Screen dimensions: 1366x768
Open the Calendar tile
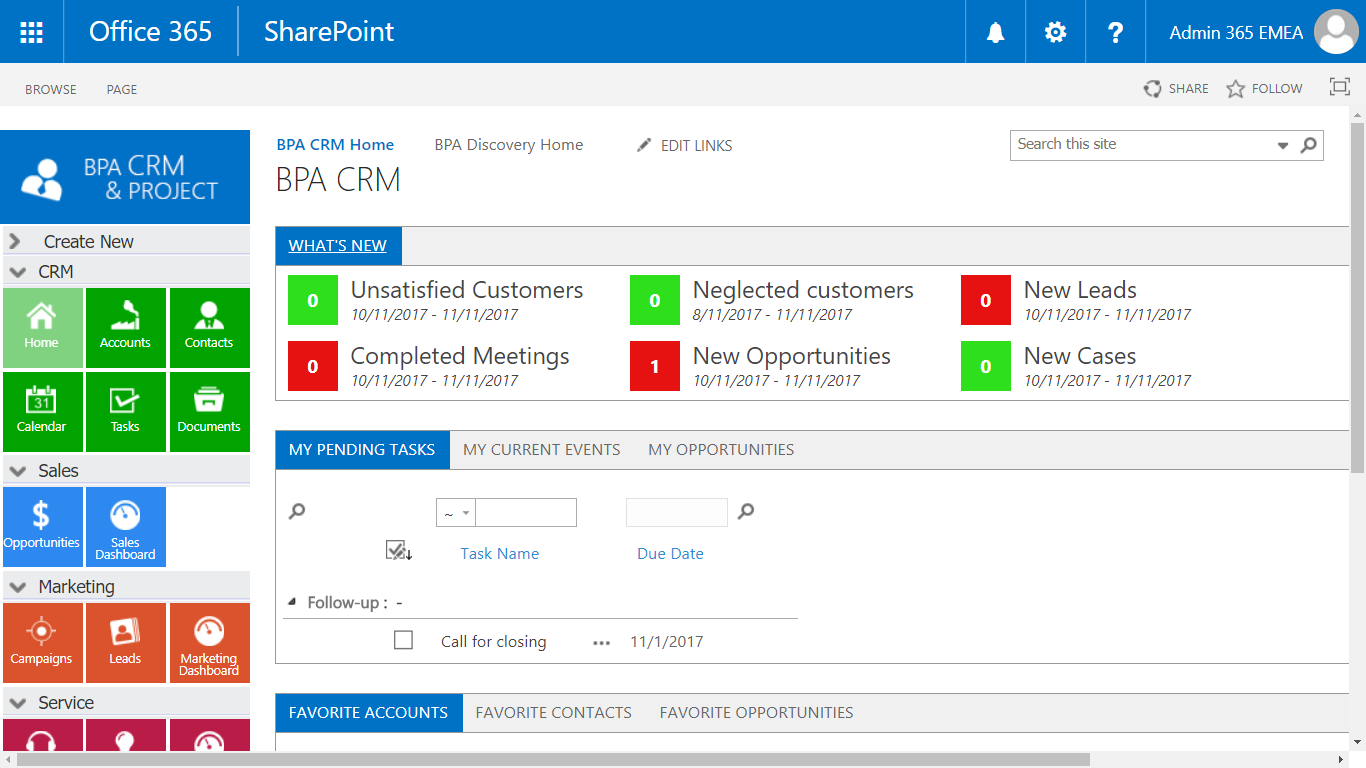tap(41, 411)
